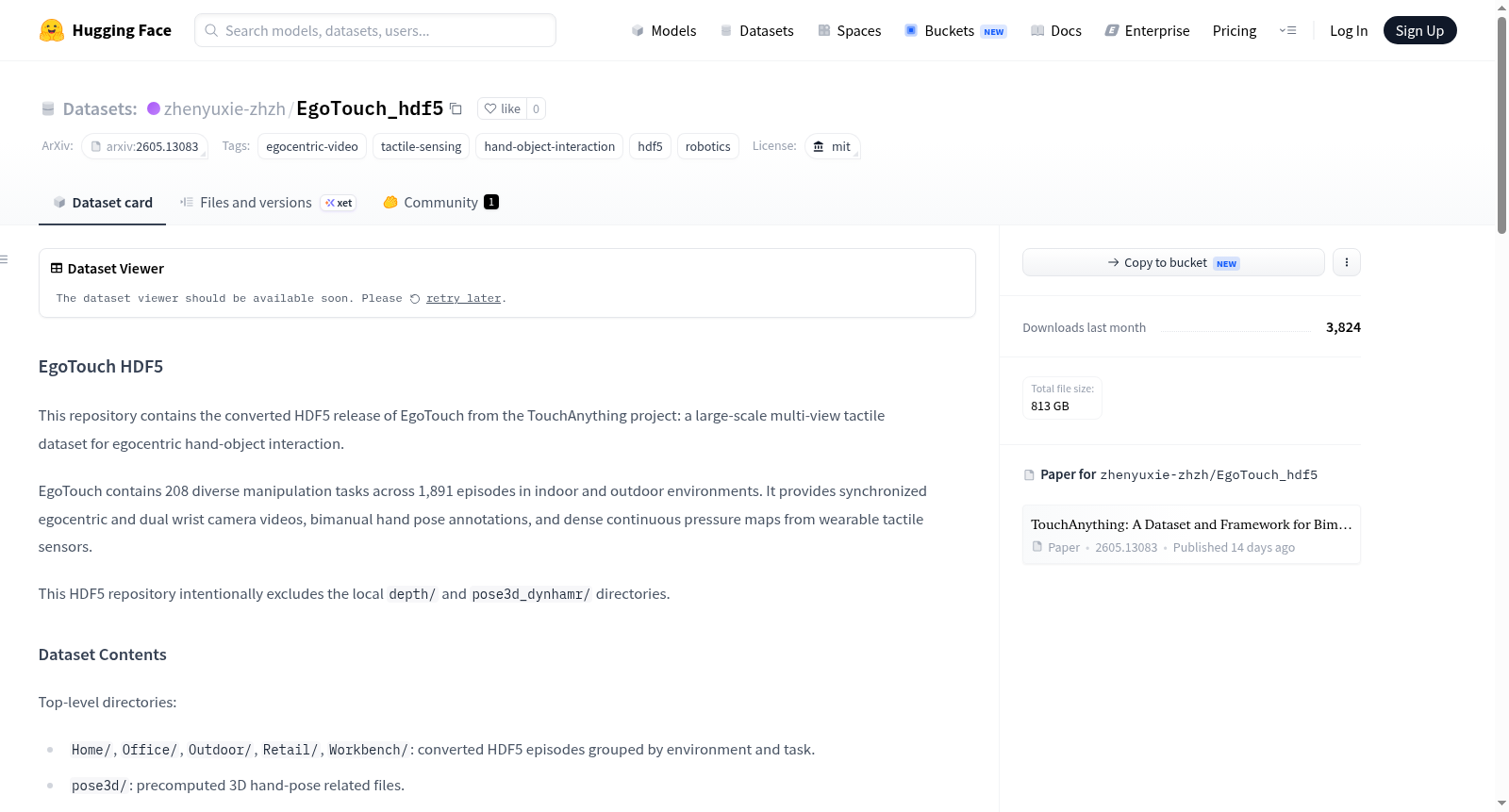Viewport: 1509px width, 812px height.
Task: Click the depth/ code text
Action: 412,594
